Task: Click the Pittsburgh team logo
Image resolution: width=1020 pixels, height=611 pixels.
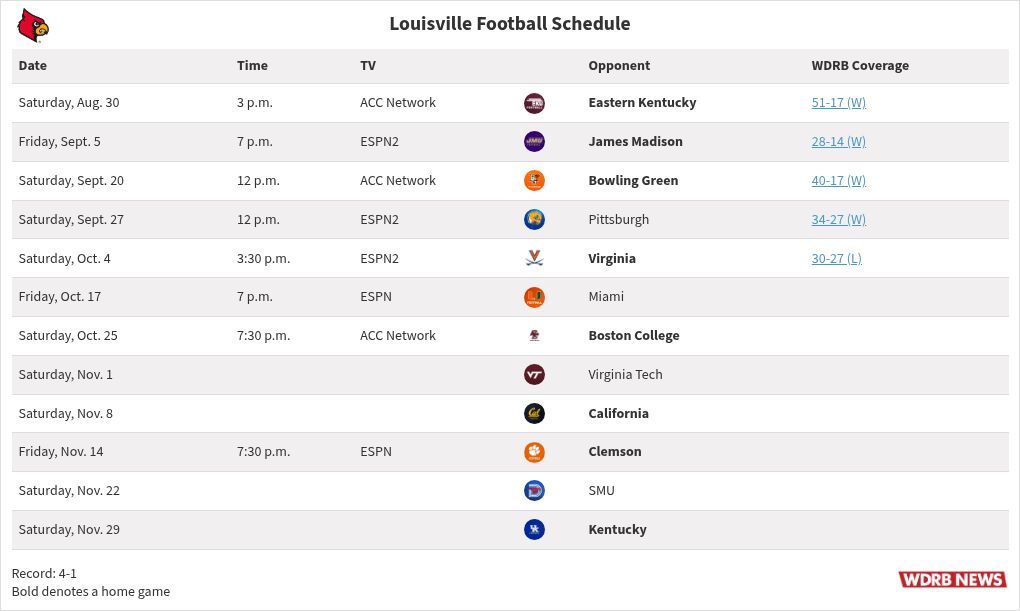Action: [x=534, y=220]
